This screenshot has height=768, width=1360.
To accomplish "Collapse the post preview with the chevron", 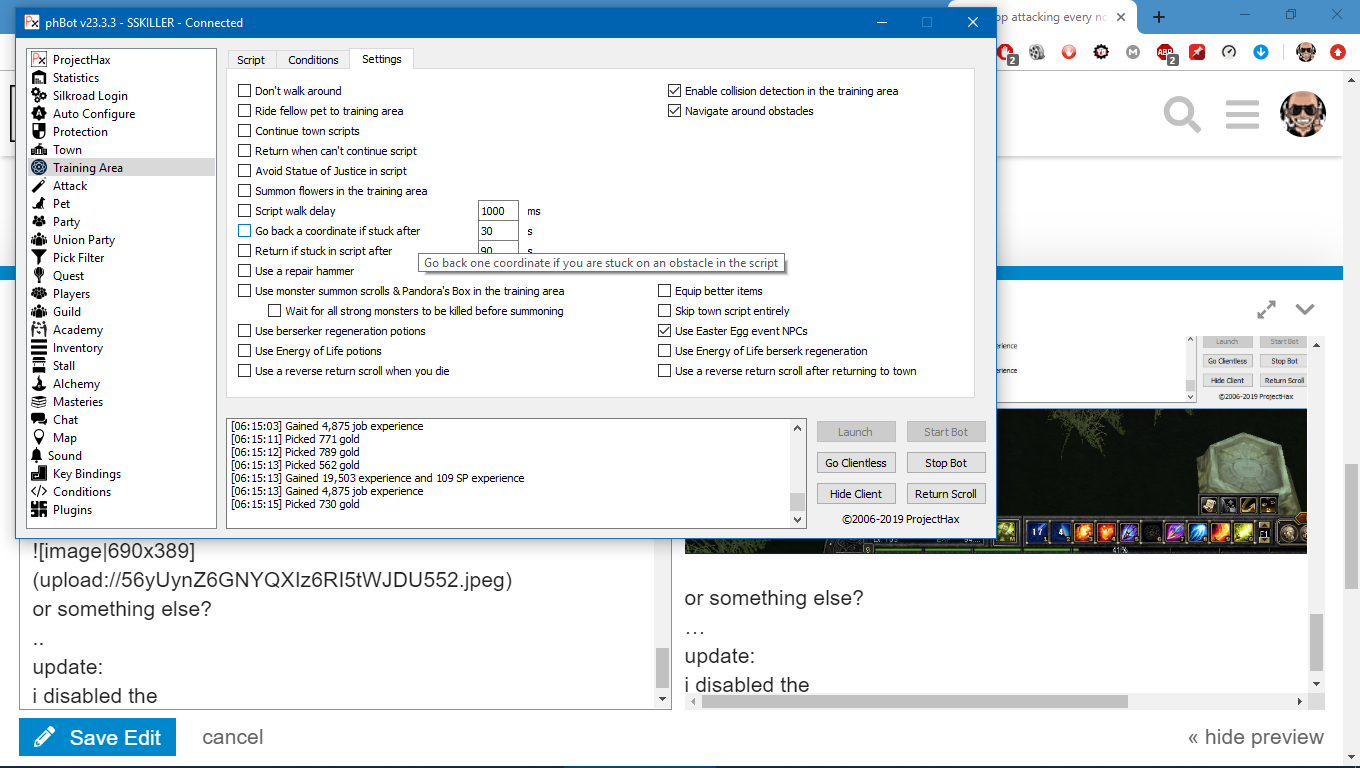I will coord(1305,309).
